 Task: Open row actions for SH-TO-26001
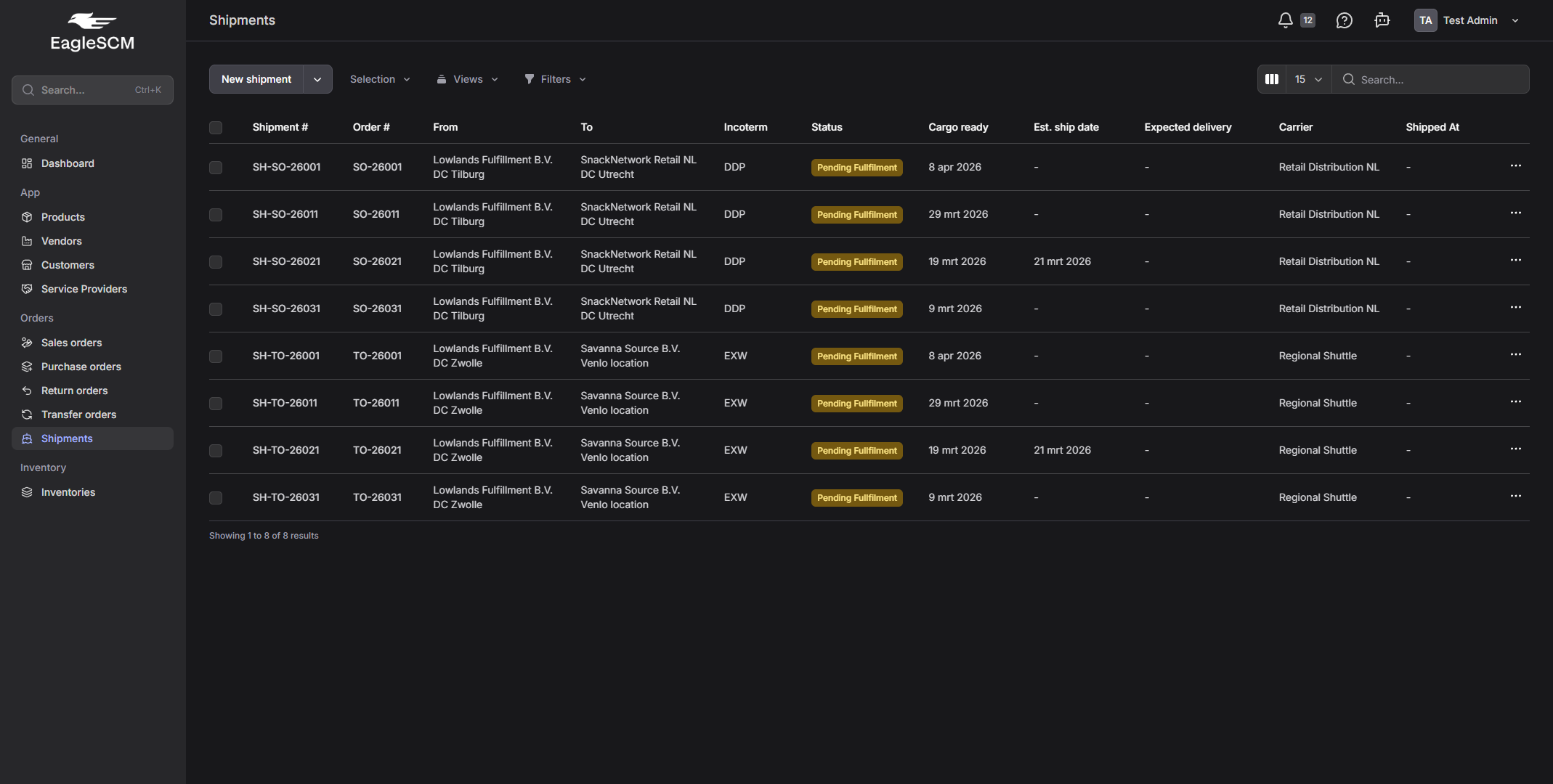(x=1515, y=355)
